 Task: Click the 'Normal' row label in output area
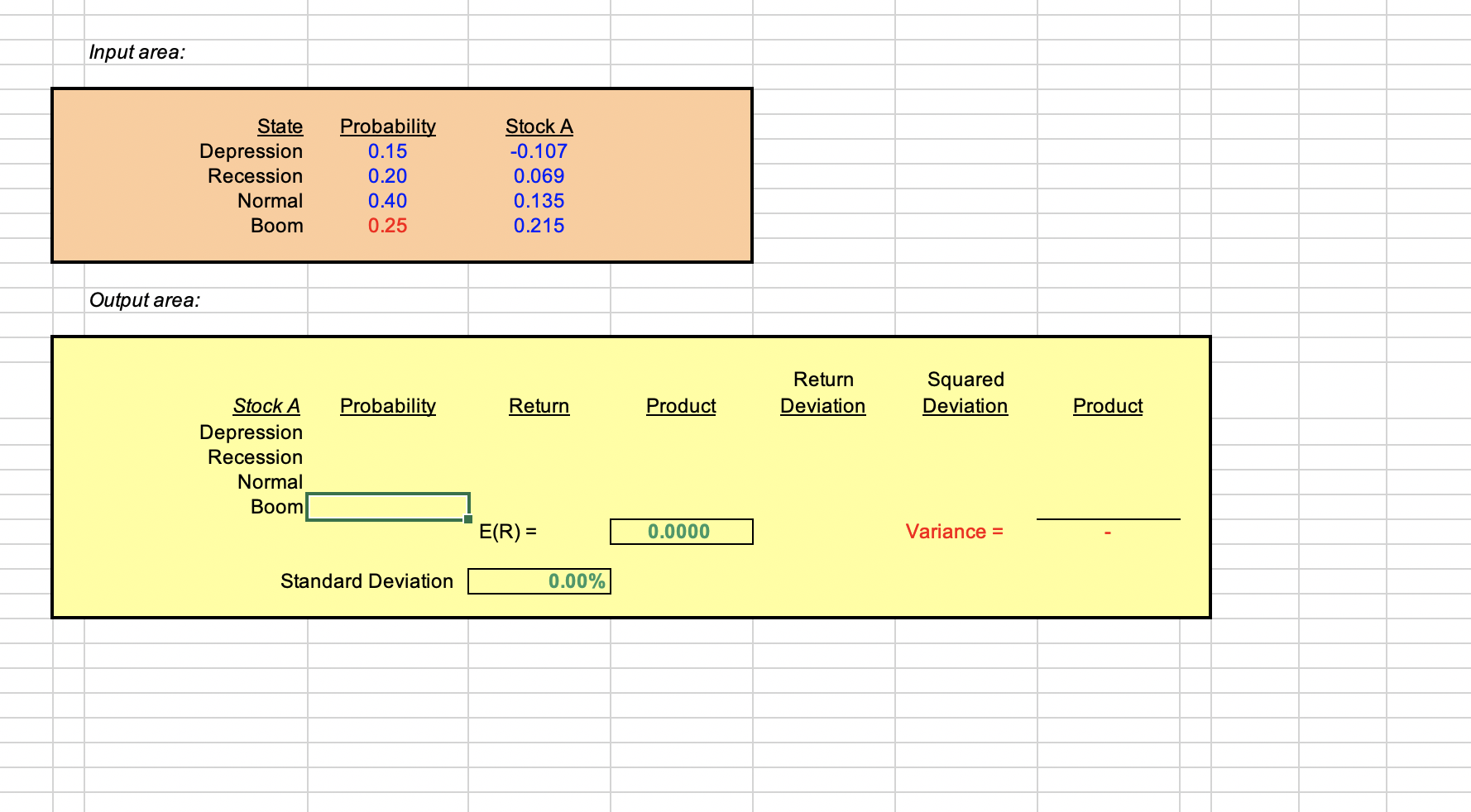pos(271,482)
